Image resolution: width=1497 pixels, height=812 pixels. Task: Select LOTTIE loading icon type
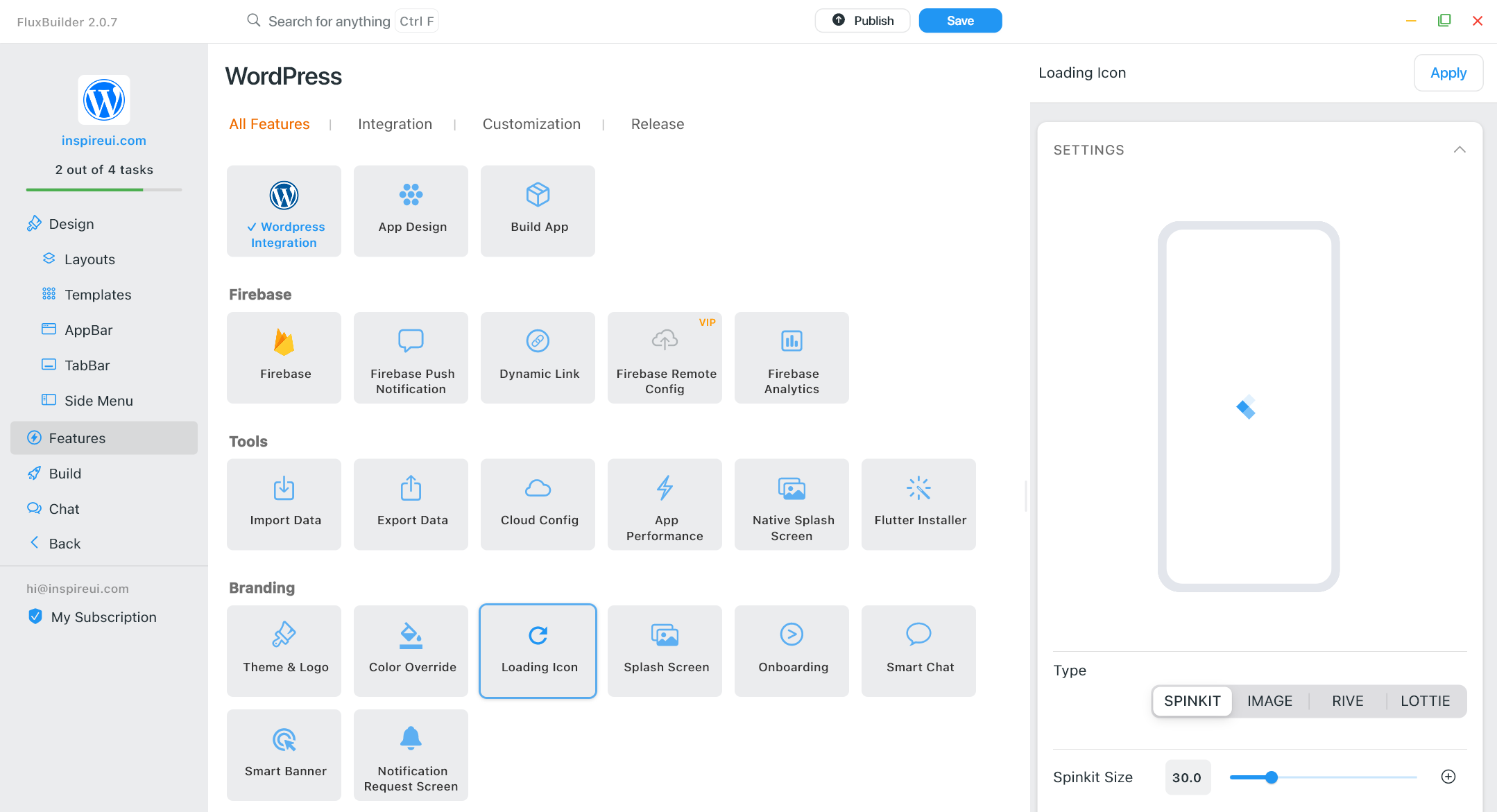tap(1425, 701)
